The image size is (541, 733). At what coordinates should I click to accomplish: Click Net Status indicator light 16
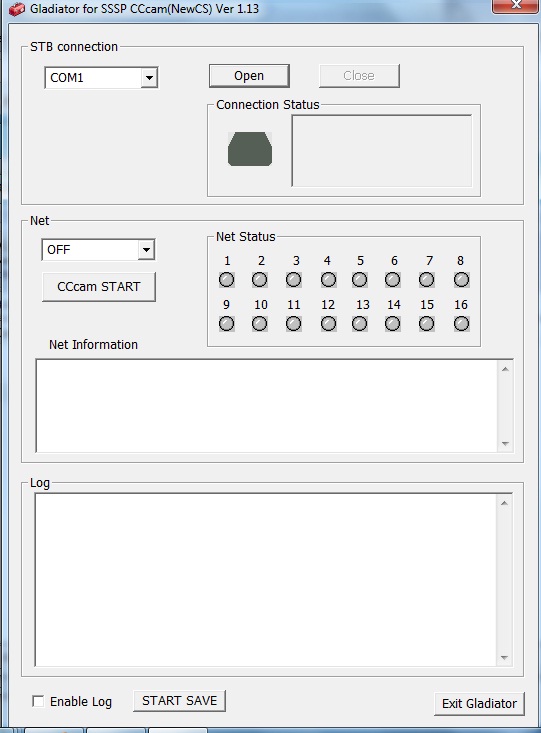462,323
